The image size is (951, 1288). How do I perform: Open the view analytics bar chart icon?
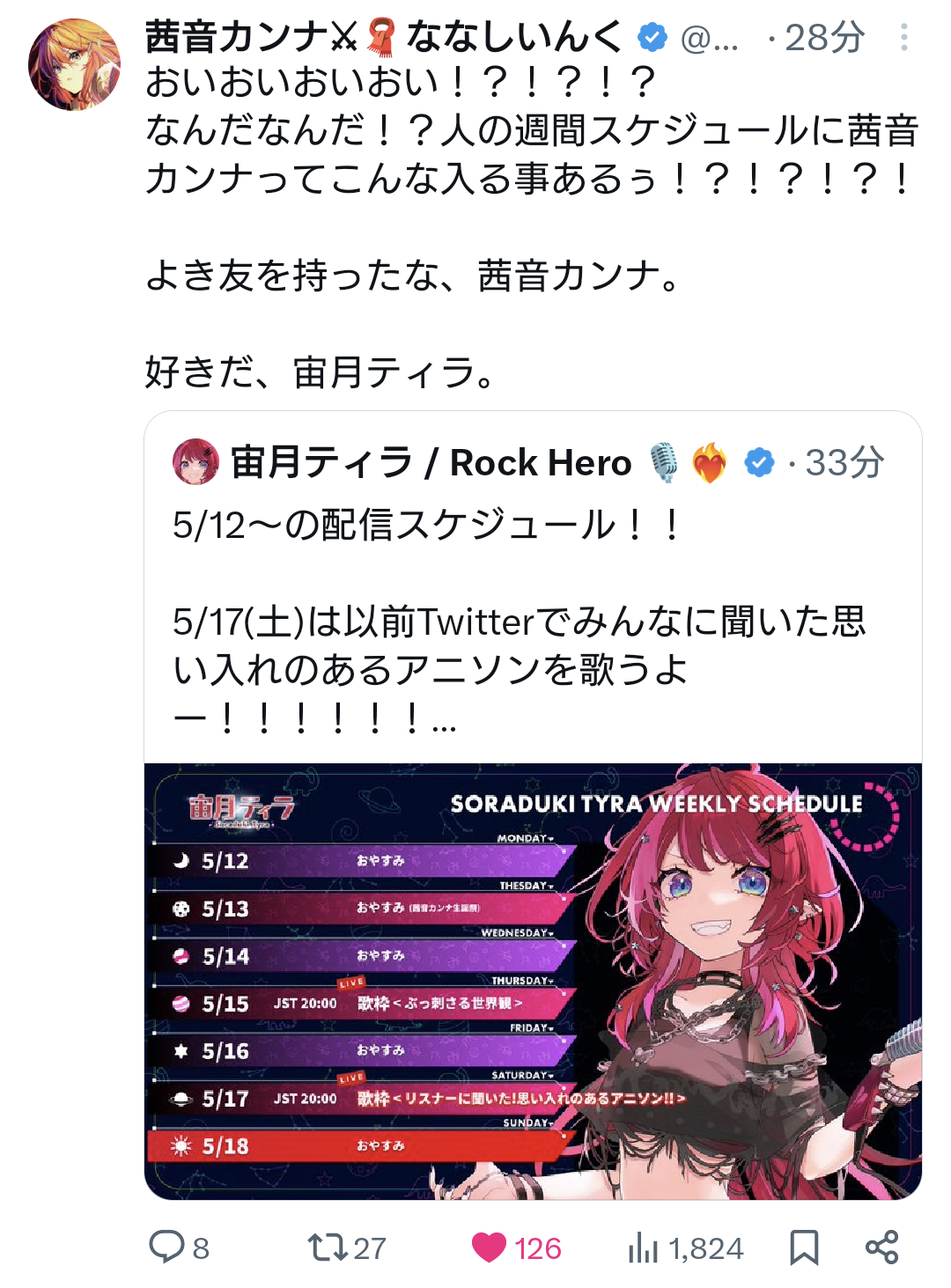point(643,1248)
